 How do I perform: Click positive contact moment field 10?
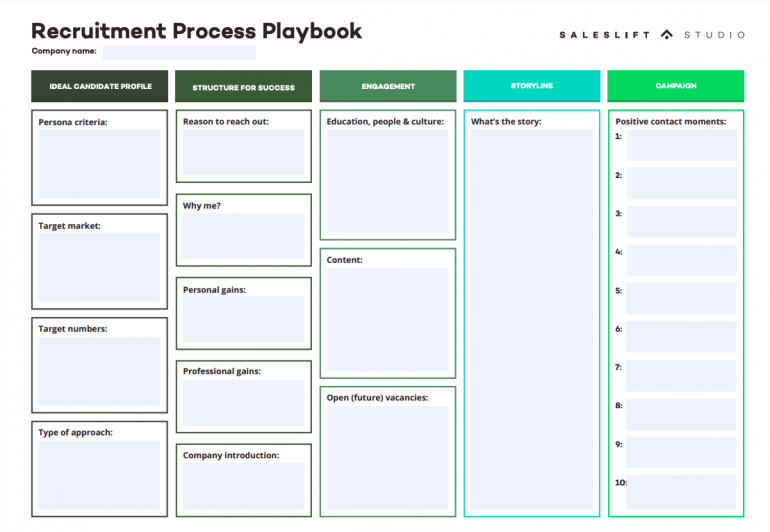tap(681, 492)
